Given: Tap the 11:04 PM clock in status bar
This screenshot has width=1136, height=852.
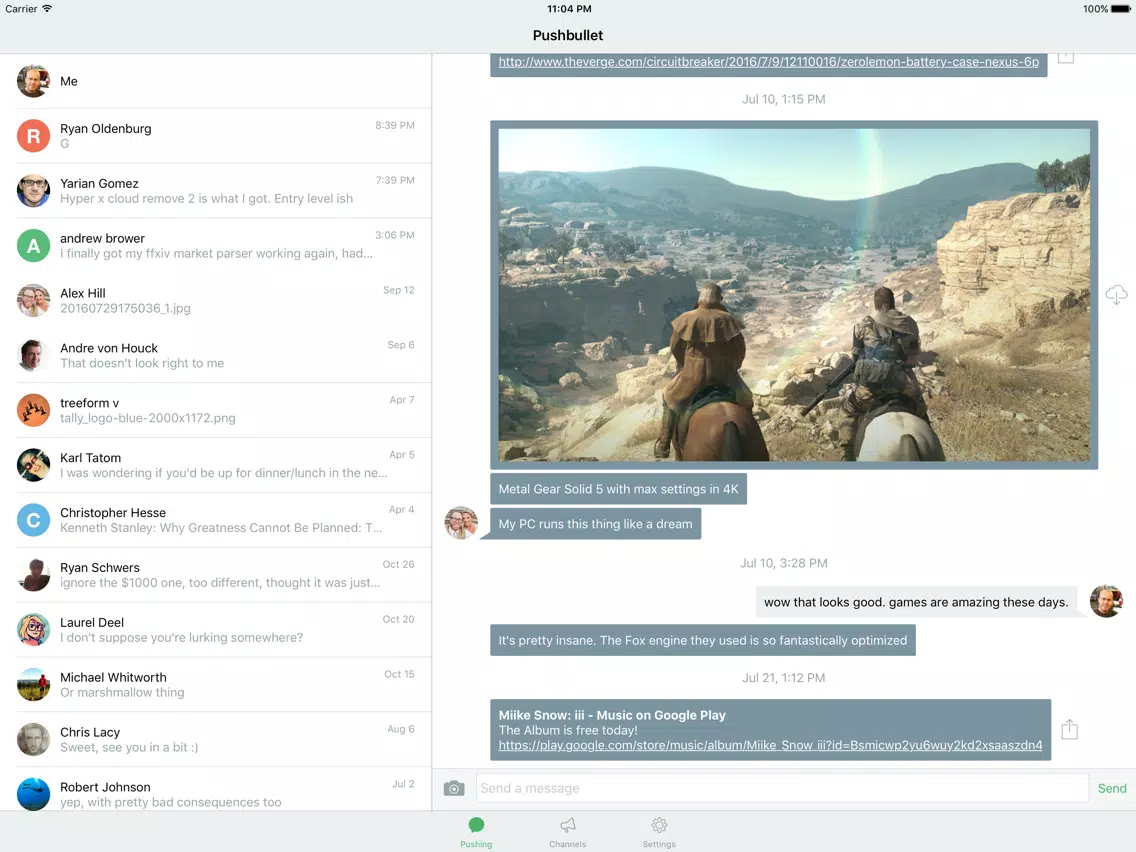Looking at the screenshot, I should point(569,9).
